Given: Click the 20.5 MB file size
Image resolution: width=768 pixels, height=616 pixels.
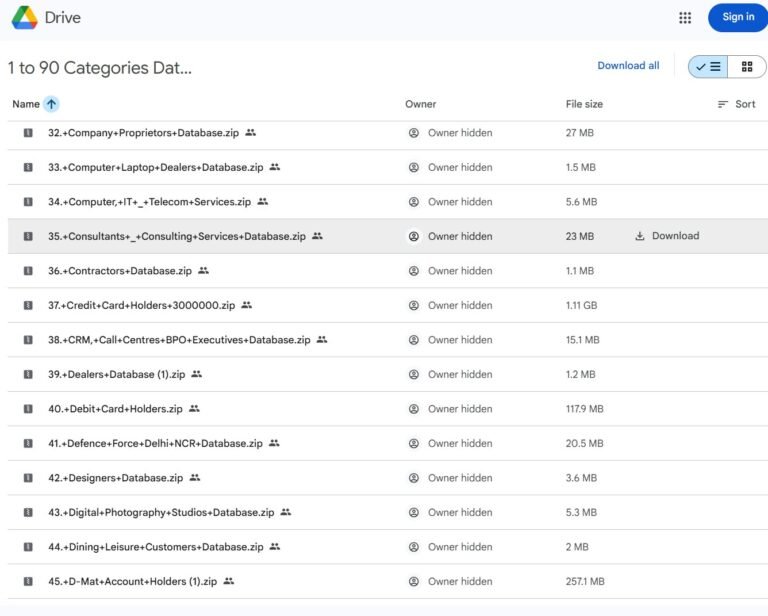Looking at the screenshot, I should [x=585, y=444].
